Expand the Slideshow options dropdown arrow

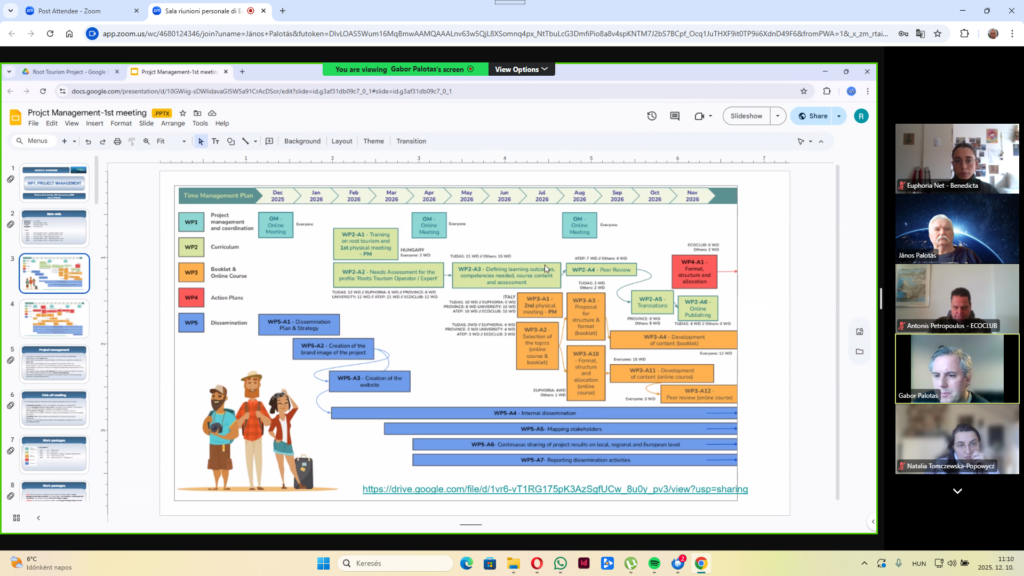click(x=778, y=116)
